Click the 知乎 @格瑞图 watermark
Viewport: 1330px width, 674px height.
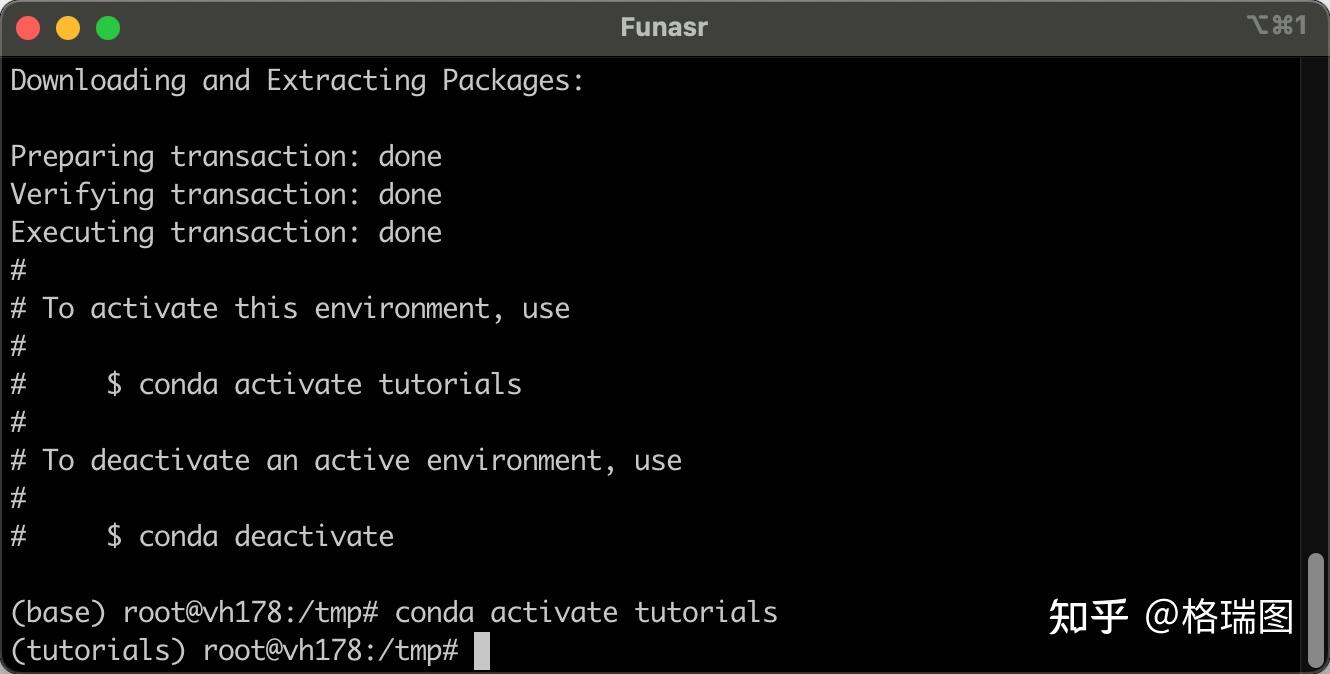(x=1171, y=617)
